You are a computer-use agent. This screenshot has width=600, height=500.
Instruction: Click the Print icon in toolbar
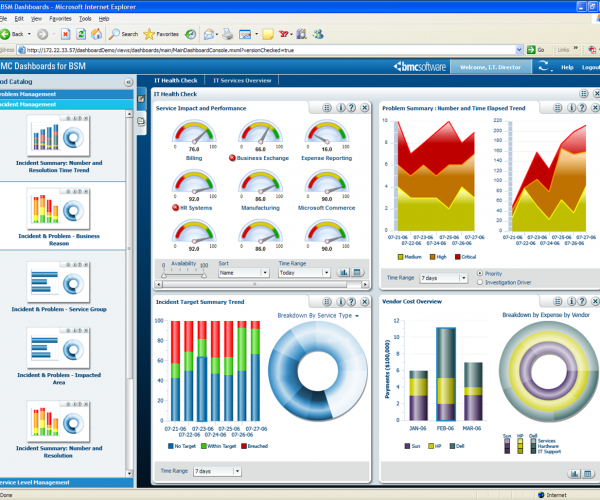coord(228,34)
